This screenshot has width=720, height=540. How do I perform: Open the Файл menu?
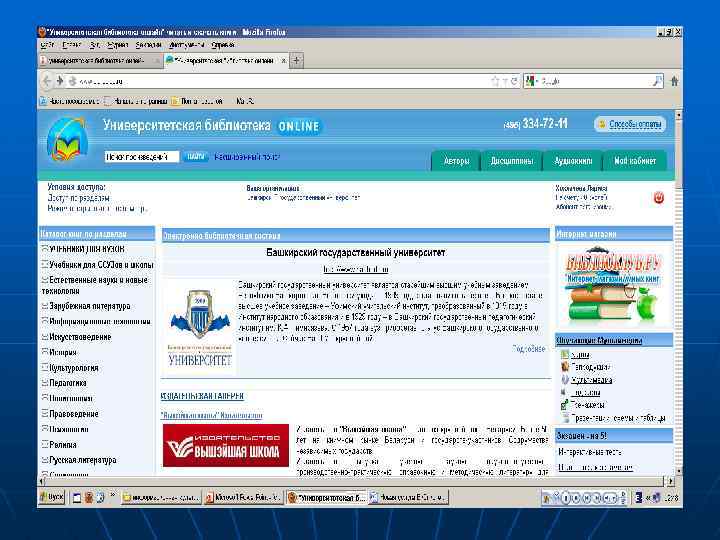47,45
